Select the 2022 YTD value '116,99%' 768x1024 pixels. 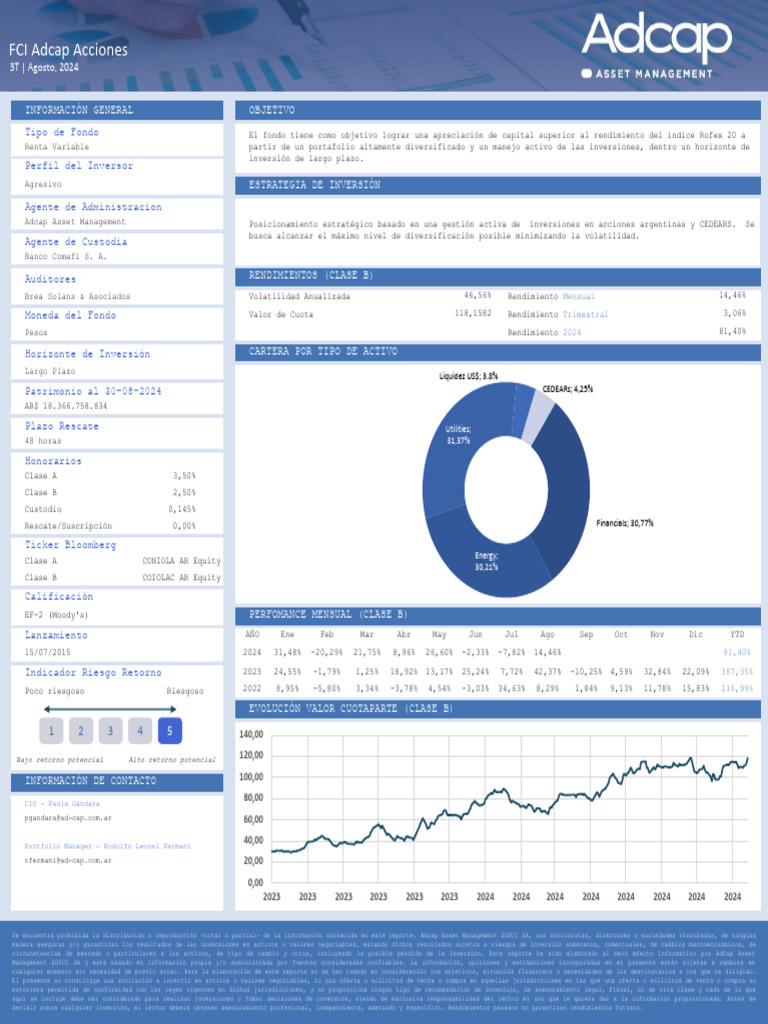737,688
